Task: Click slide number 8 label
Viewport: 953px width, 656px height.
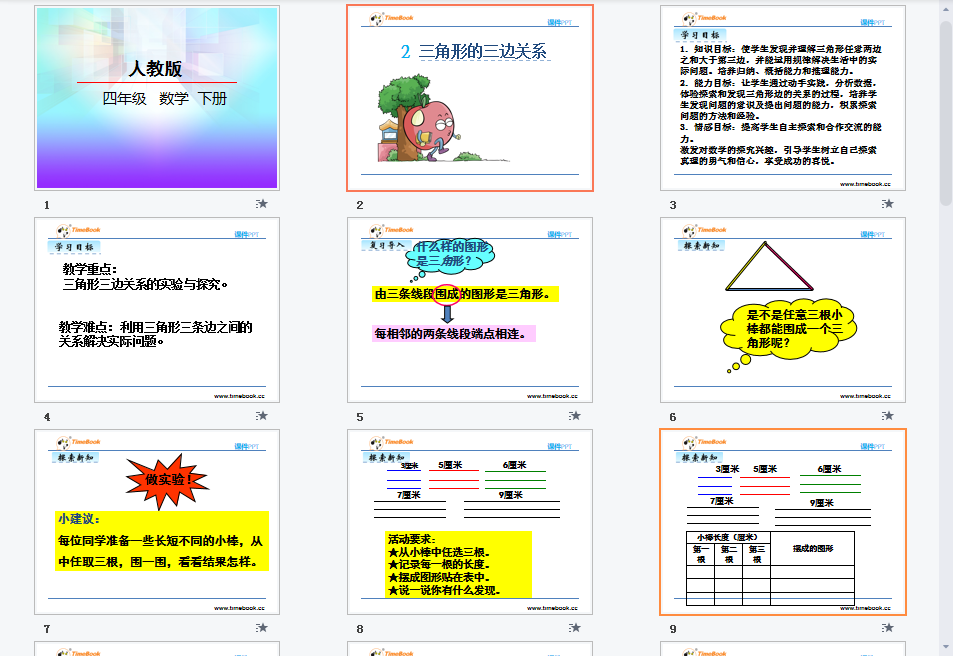Action: [360, 629]
